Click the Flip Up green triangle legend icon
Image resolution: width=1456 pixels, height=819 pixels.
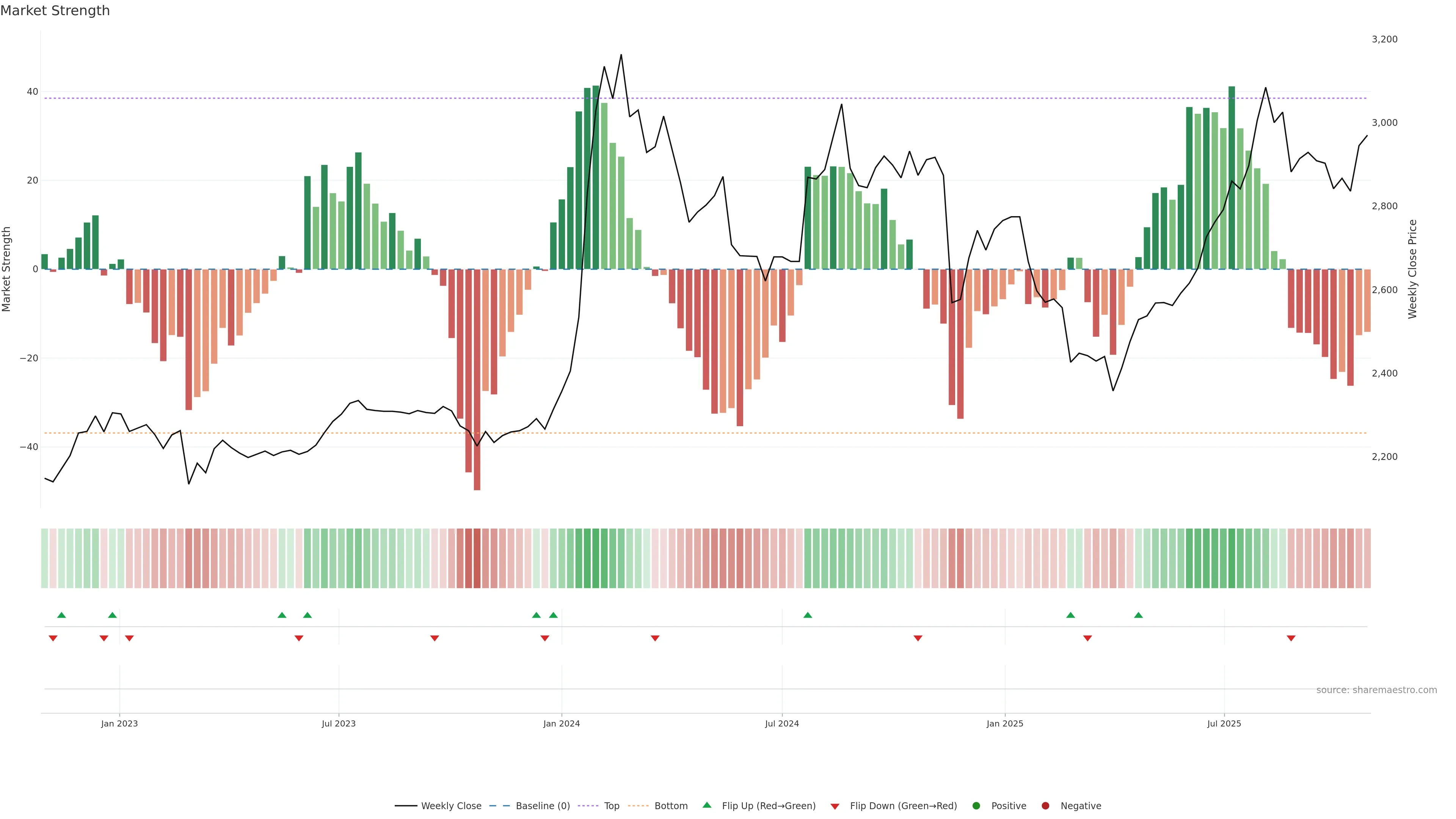coord(706,805)
